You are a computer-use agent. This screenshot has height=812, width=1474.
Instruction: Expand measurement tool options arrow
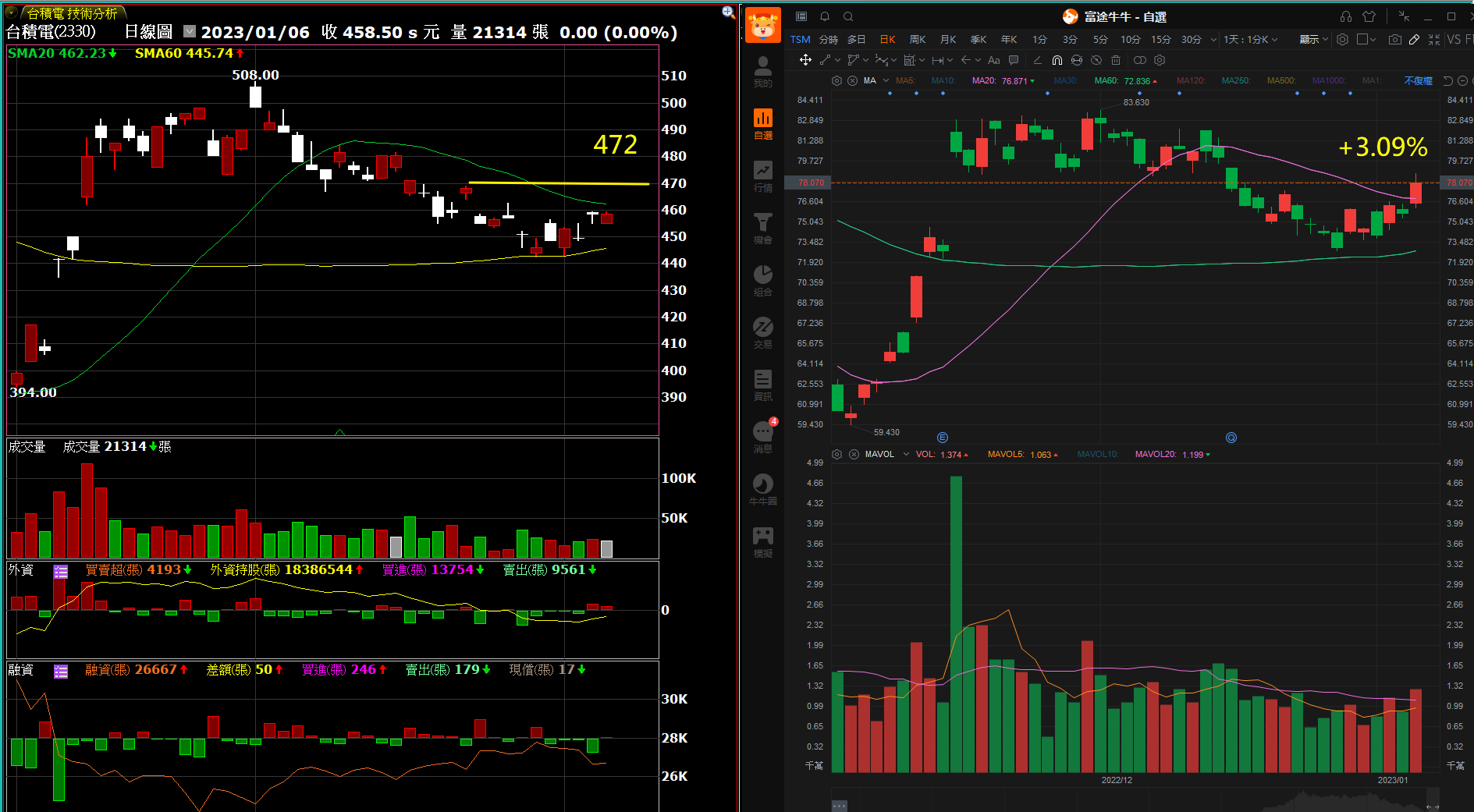tap(950, 60)
